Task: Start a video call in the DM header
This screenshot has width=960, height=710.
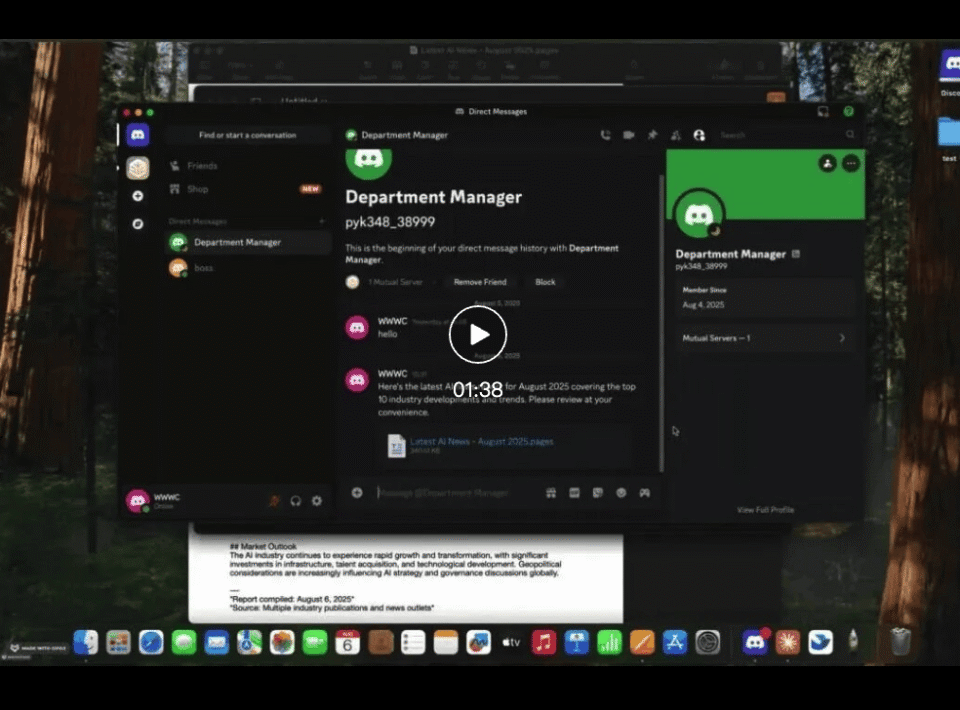Action: click(x=629, y=135)
